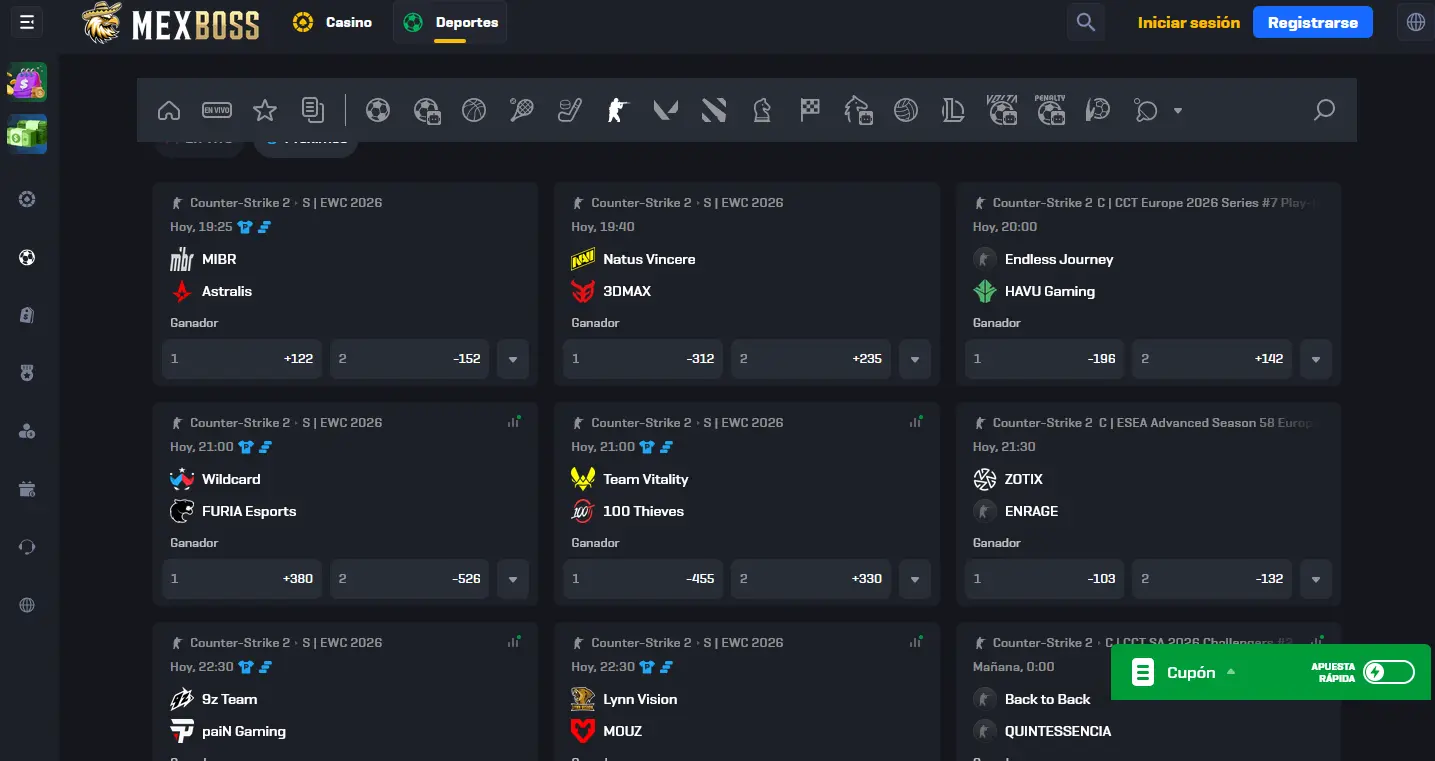This screenshot has width=1435, height=761.
Task: Select the Counter-Strike soldier icon
Action: [617, 110]
